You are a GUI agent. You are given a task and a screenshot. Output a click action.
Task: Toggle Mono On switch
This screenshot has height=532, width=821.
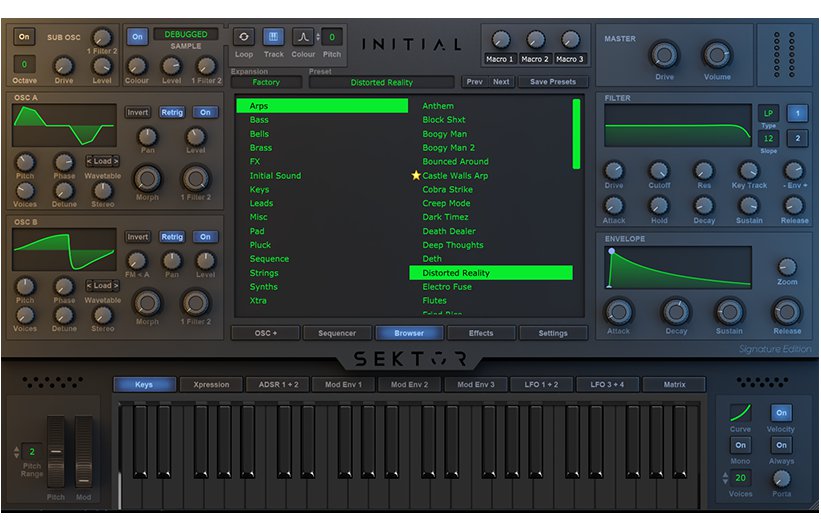click(x=740, y=445)
